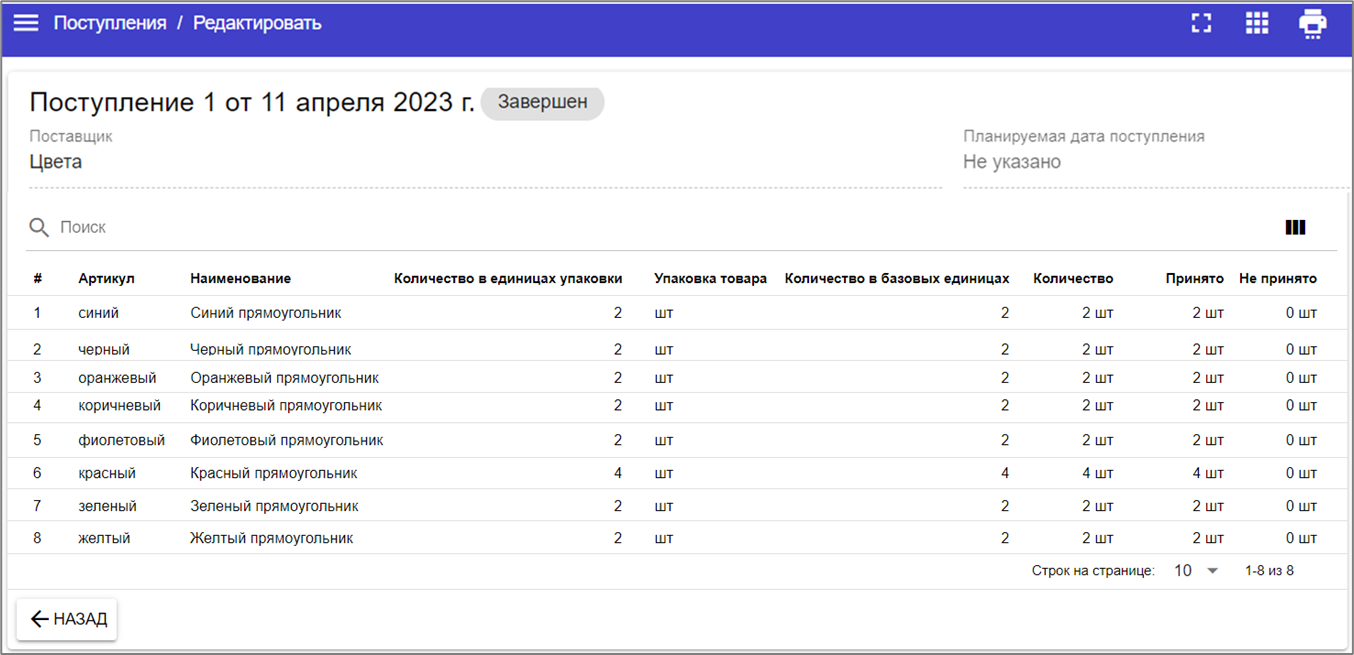Screen dimensions: 1354x655
Task: Click the Желтый прямоугольник row
Action: point(272,538)
